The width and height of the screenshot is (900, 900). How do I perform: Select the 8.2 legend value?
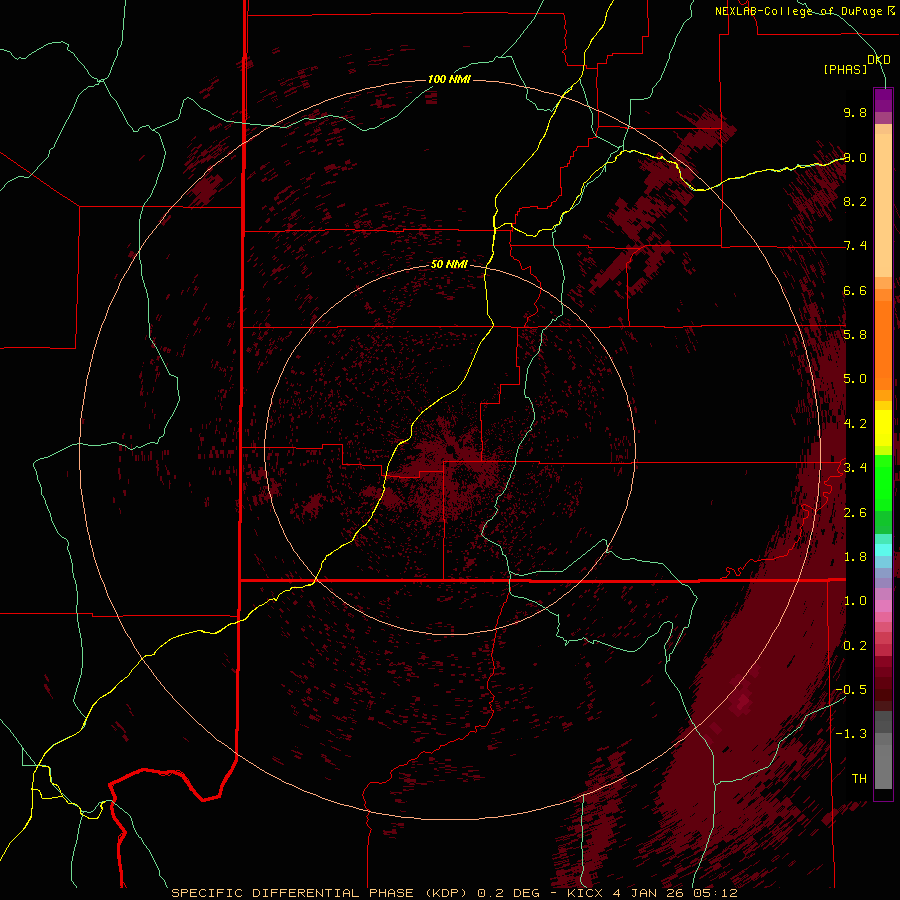point(855,201)
